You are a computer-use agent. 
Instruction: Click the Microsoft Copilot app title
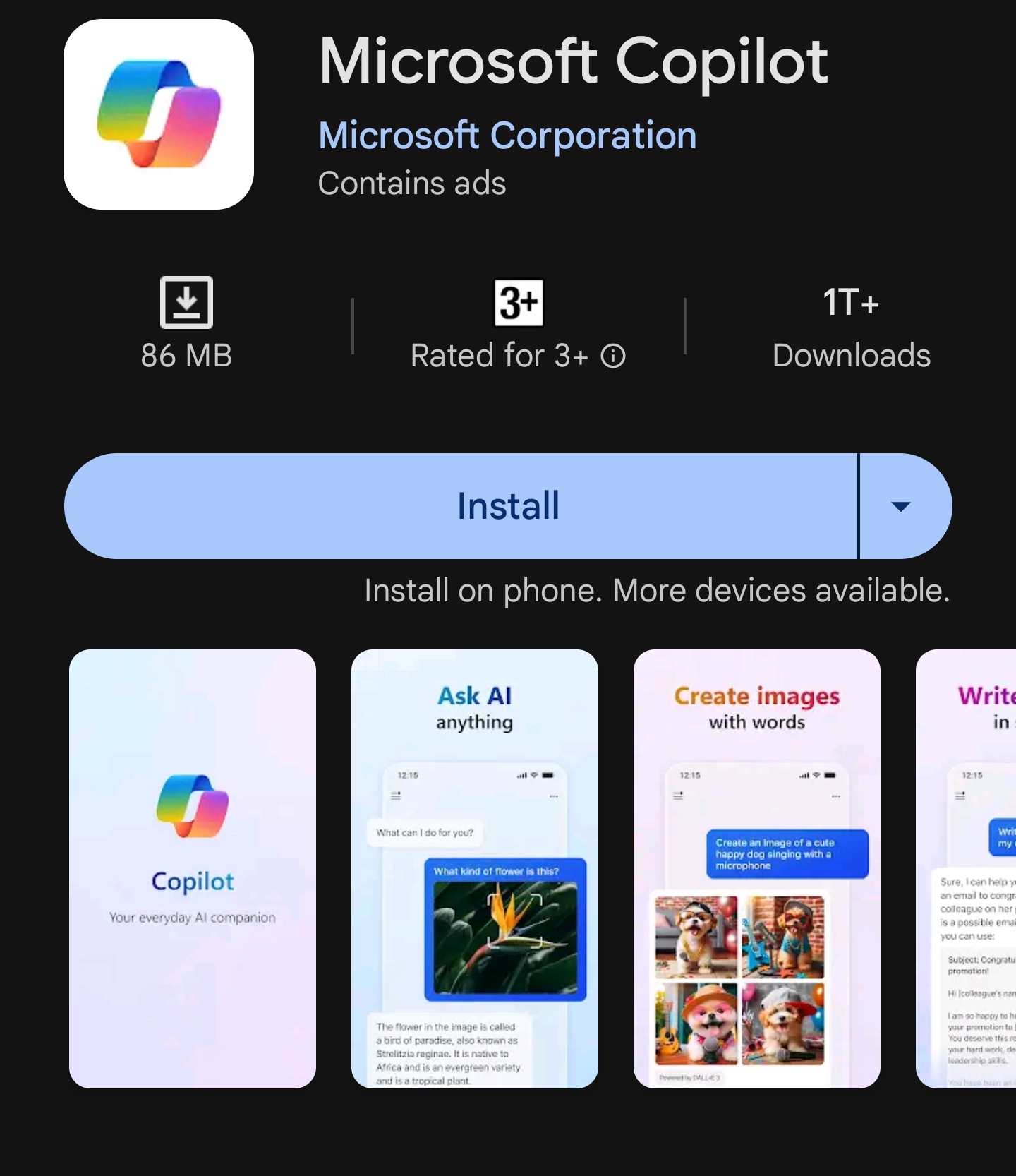[573, 62]
